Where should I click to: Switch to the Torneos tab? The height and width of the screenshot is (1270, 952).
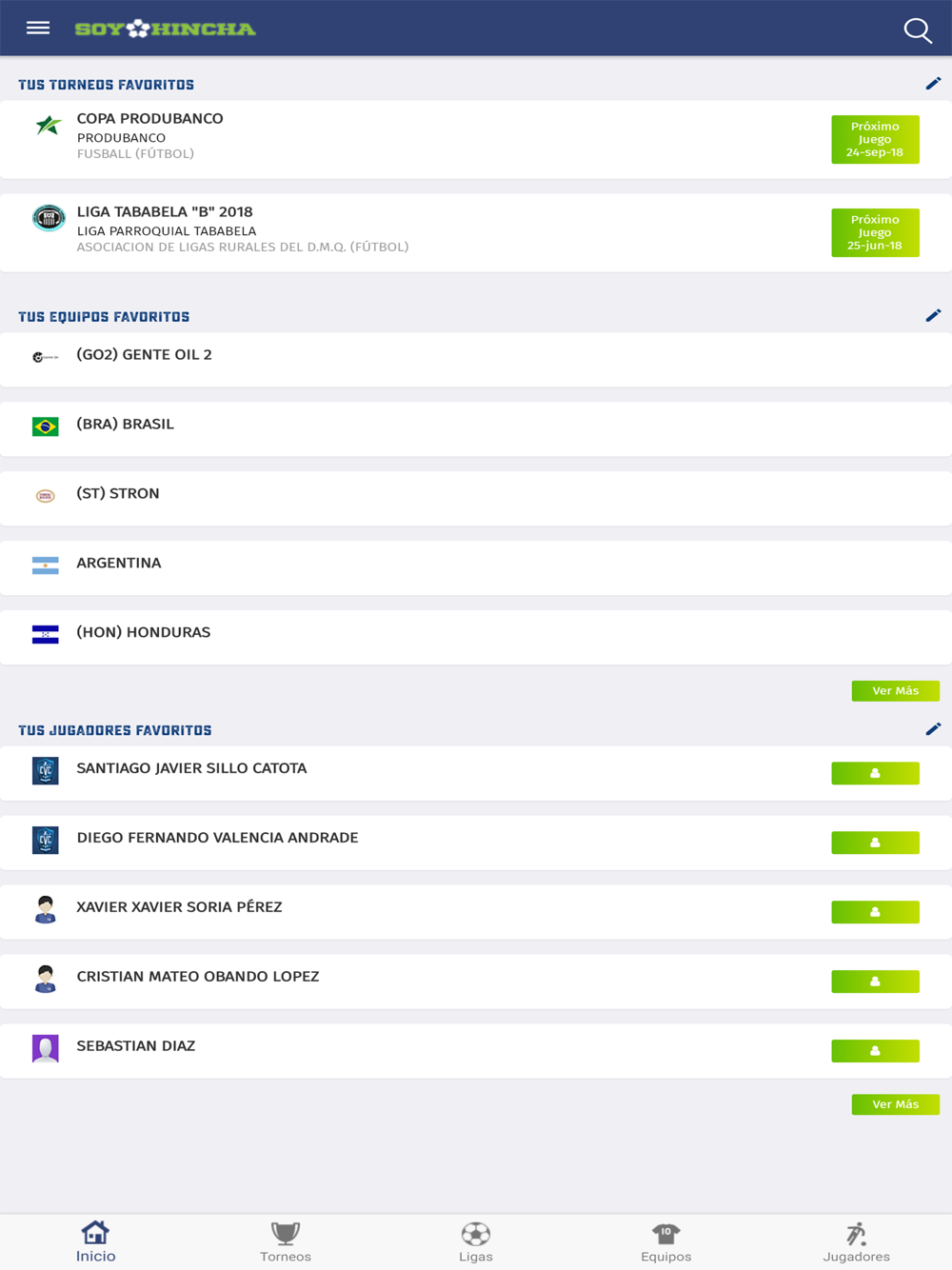(286, 1242)
